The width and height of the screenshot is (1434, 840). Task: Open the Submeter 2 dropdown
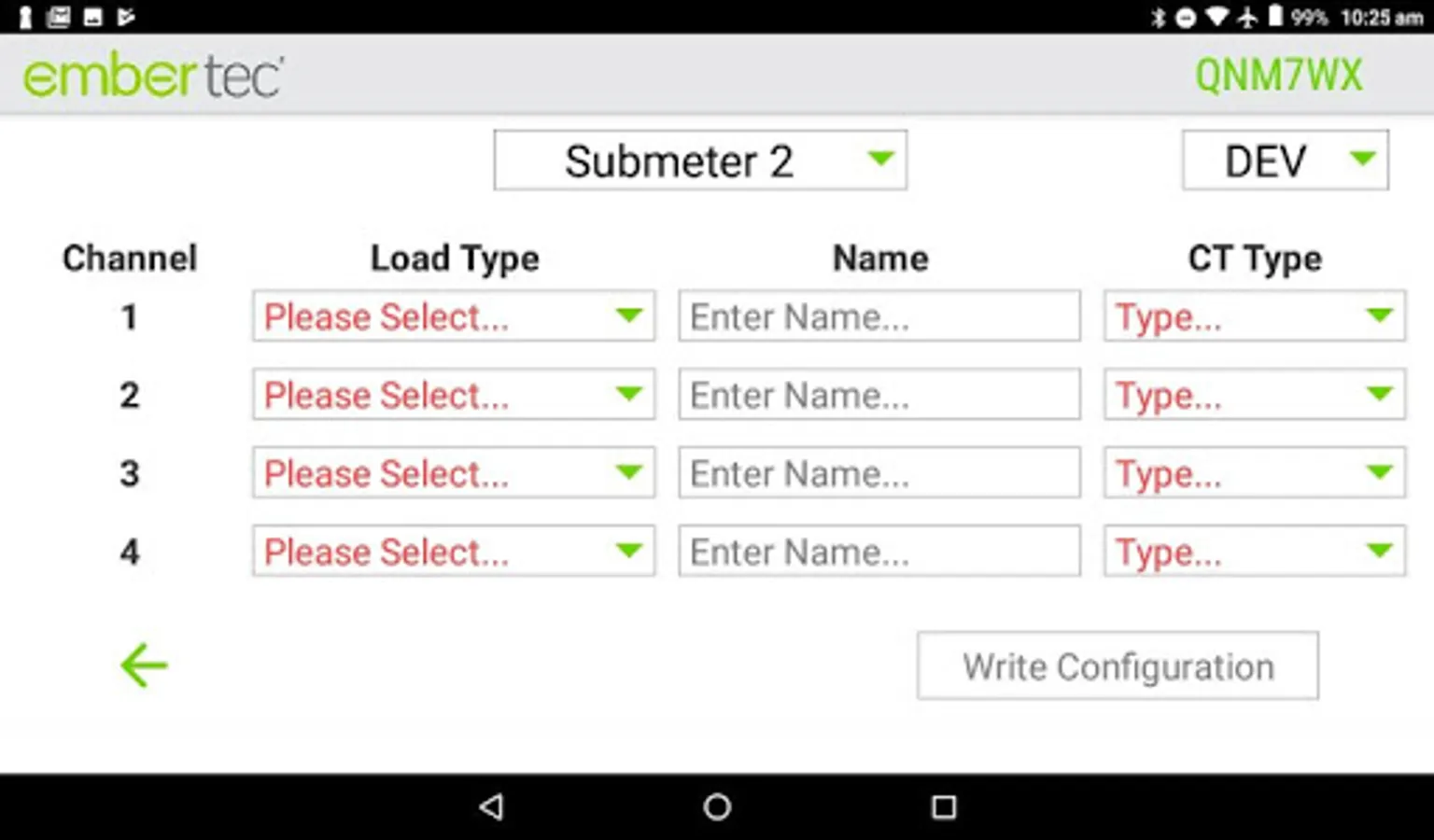point(699,161)
